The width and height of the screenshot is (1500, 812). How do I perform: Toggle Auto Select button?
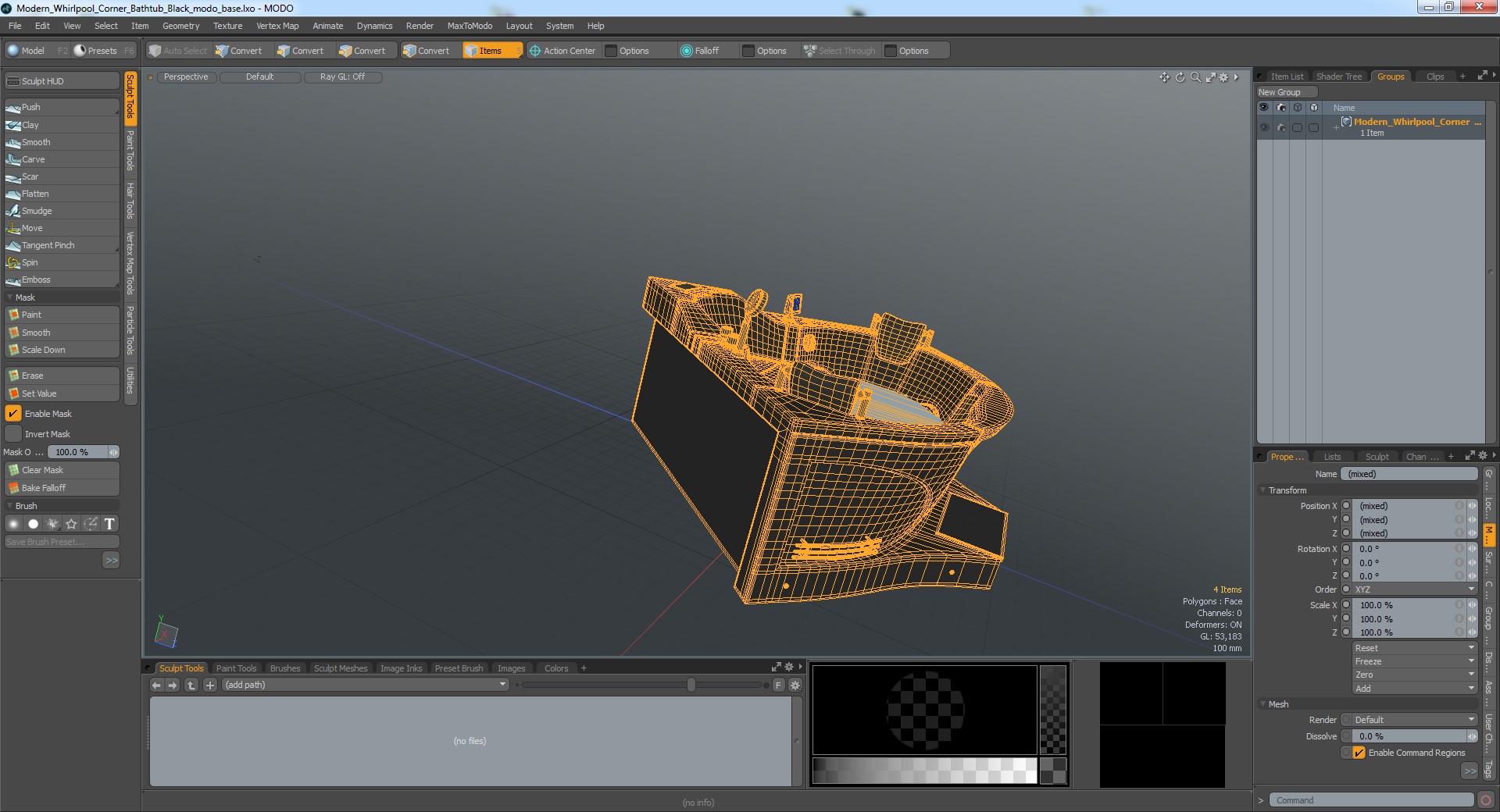coord(178,51)
